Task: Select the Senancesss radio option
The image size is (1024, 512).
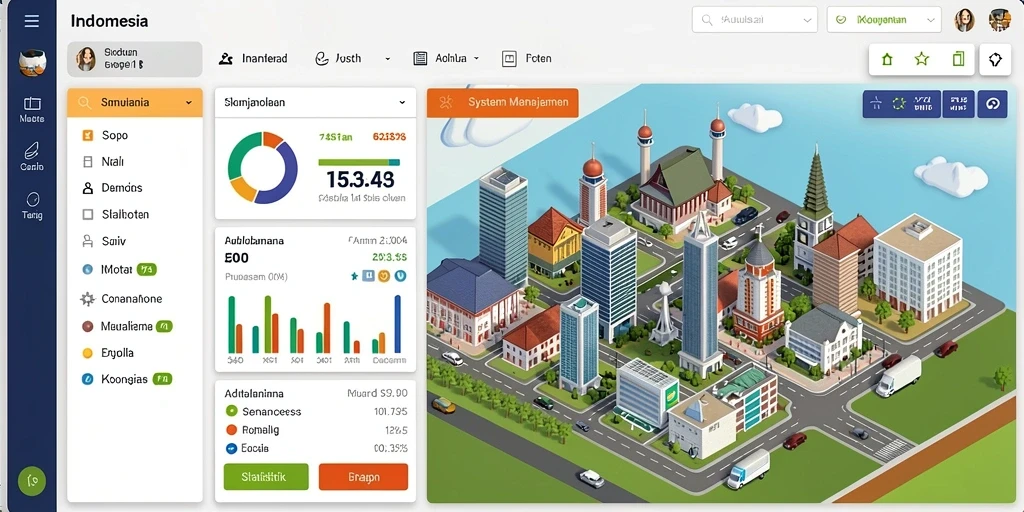Action: pyautogui.click(x=231, y=411)
